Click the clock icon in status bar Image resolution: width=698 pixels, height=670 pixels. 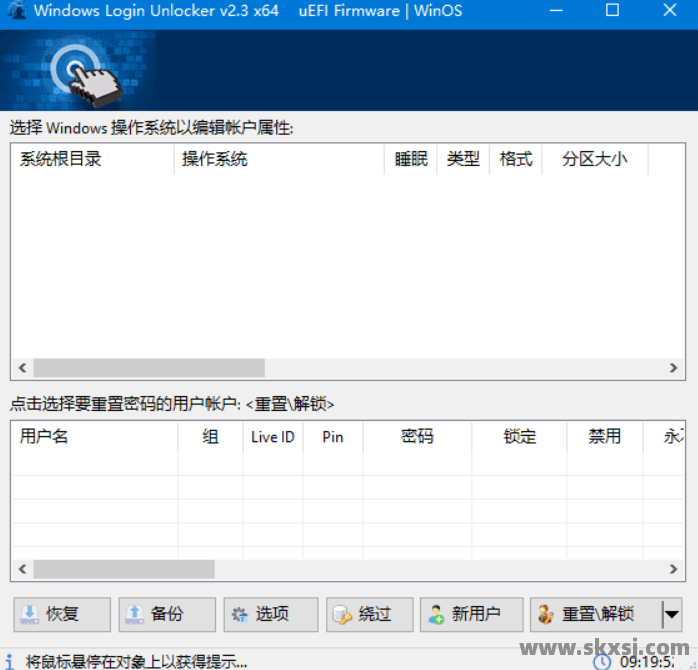coord(601,662)
